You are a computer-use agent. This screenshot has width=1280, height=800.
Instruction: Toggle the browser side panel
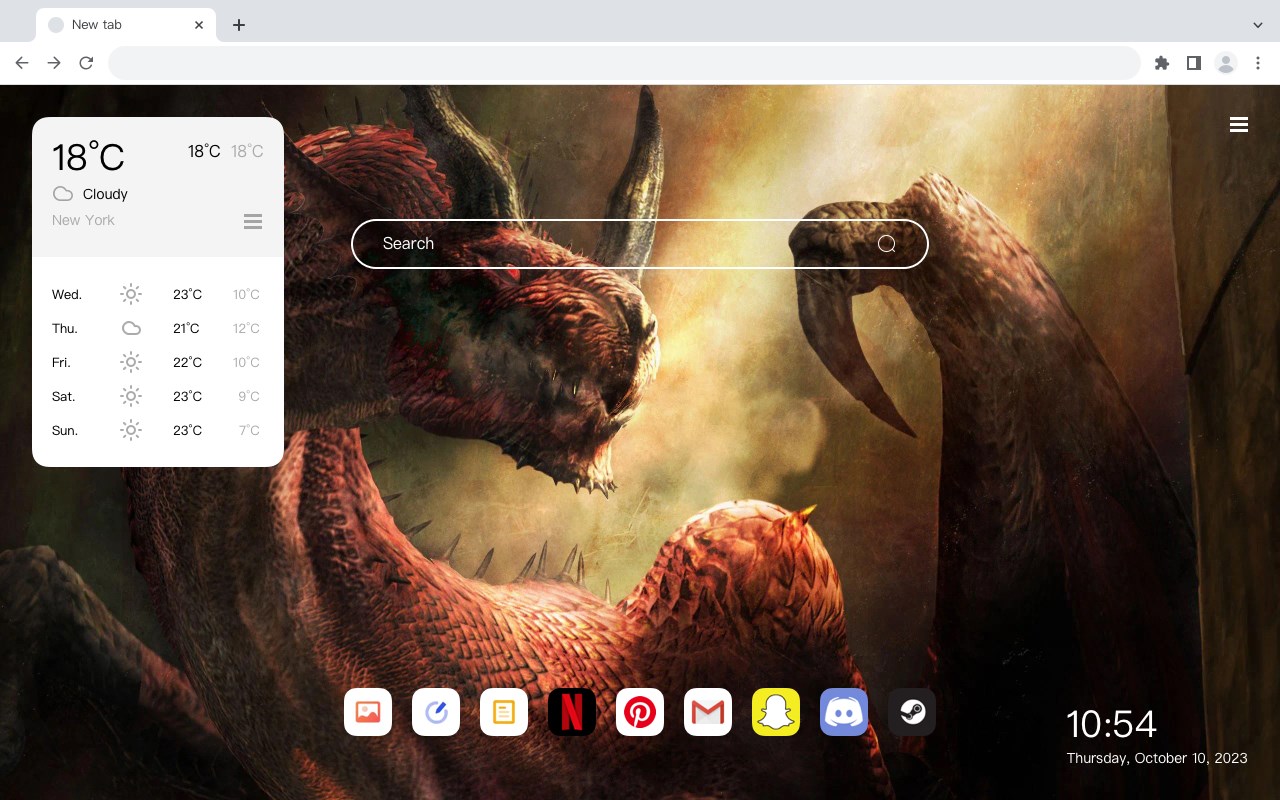pos(1193,63)
